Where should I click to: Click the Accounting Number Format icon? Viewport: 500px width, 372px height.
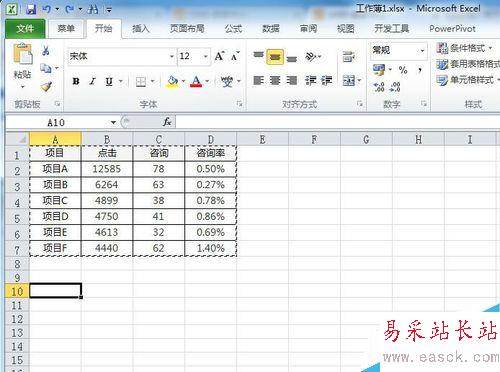(379, 70)
